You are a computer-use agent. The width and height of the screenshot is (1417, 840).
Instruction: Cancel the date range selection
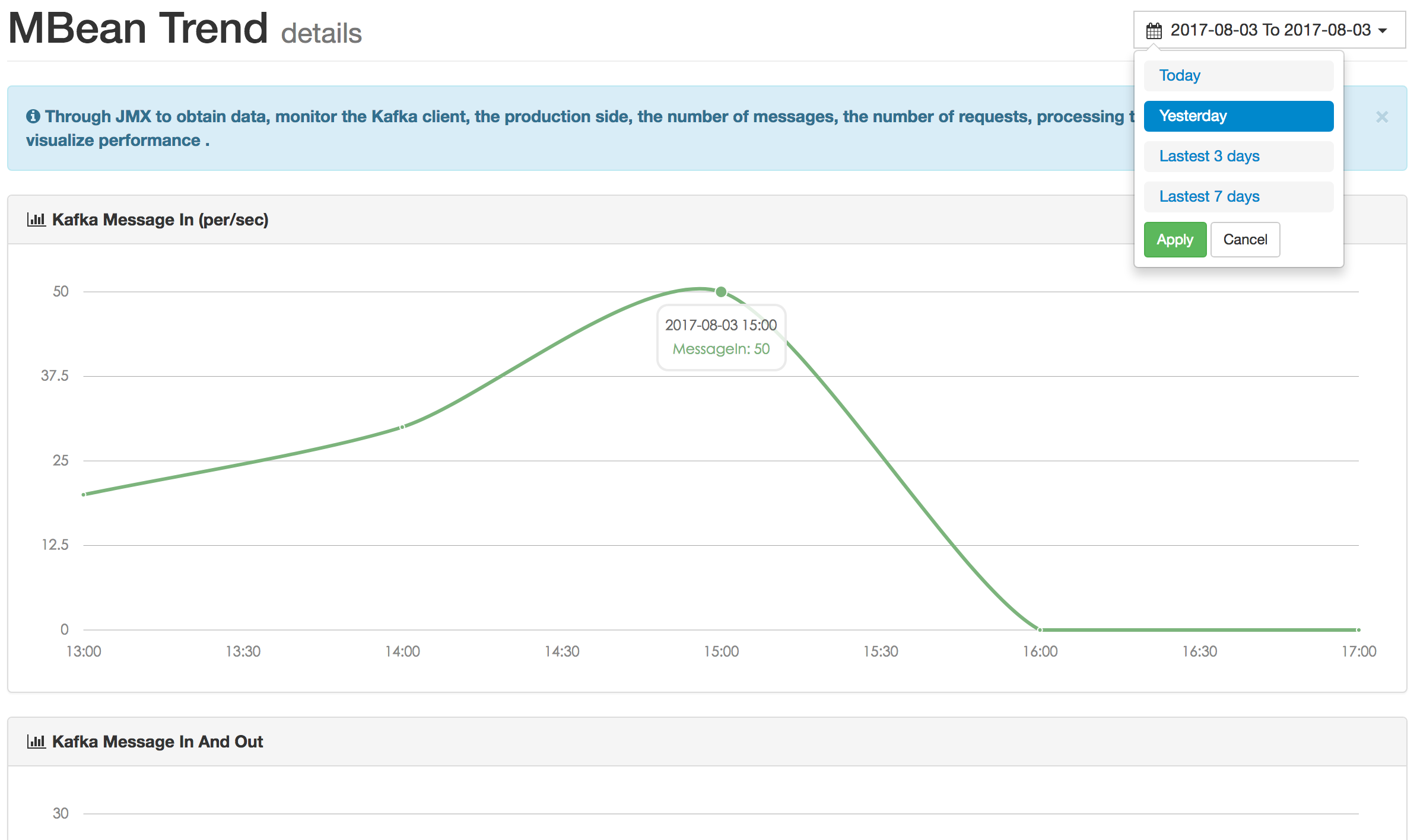tap(1245, 240)
